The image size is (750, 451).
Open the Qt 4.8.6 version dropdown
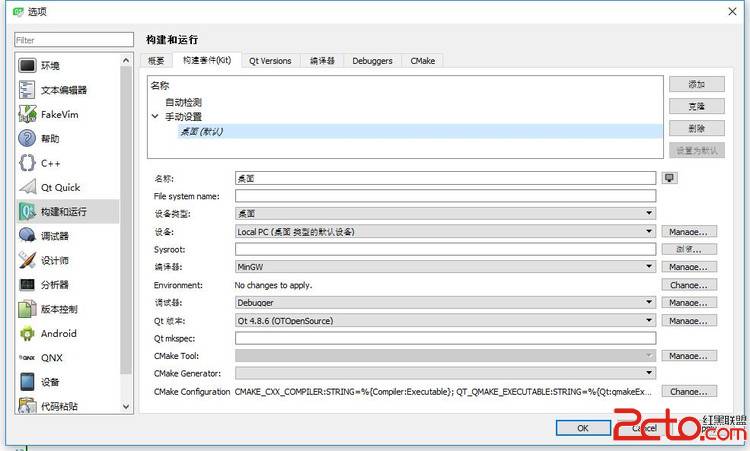pos(445,320)
